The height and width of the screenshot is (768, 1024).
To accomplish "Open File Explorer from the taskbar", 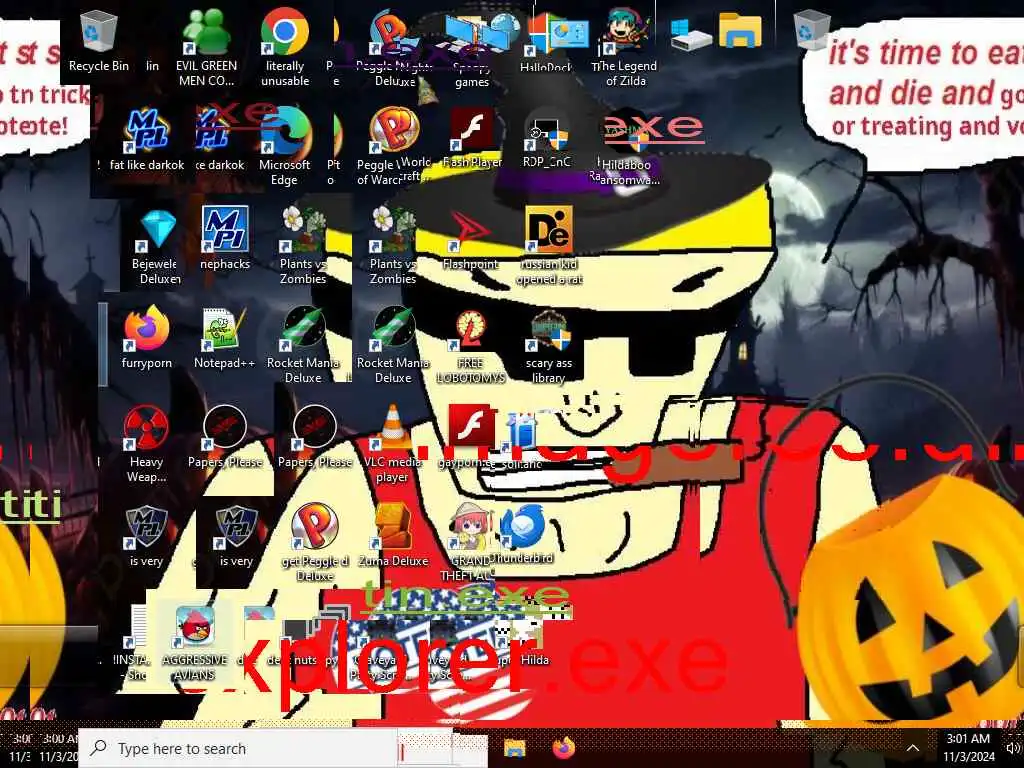I will click(515, 748).
